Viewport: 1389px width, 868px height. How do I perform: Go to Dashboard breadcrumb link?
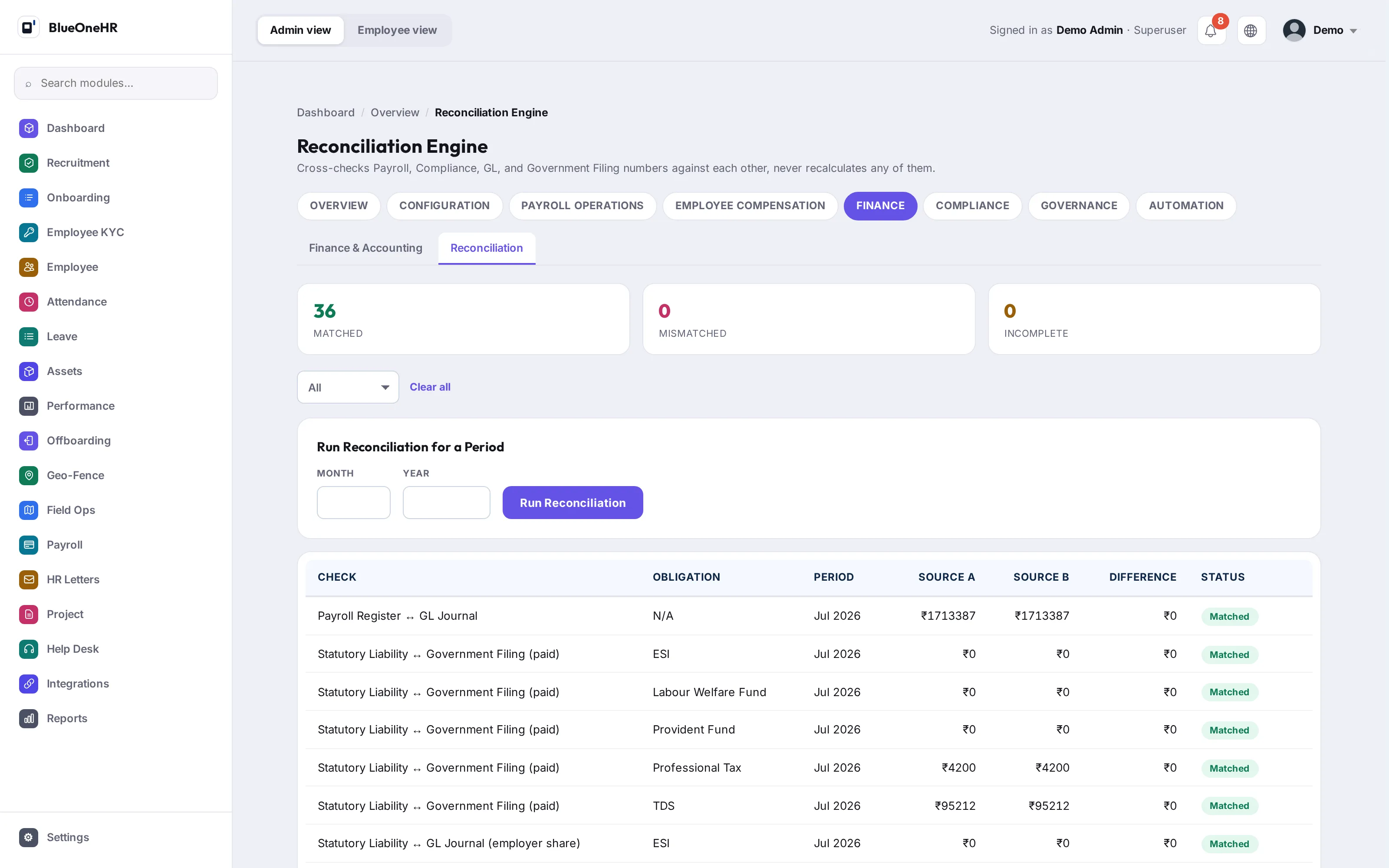(x=326, y=112)
